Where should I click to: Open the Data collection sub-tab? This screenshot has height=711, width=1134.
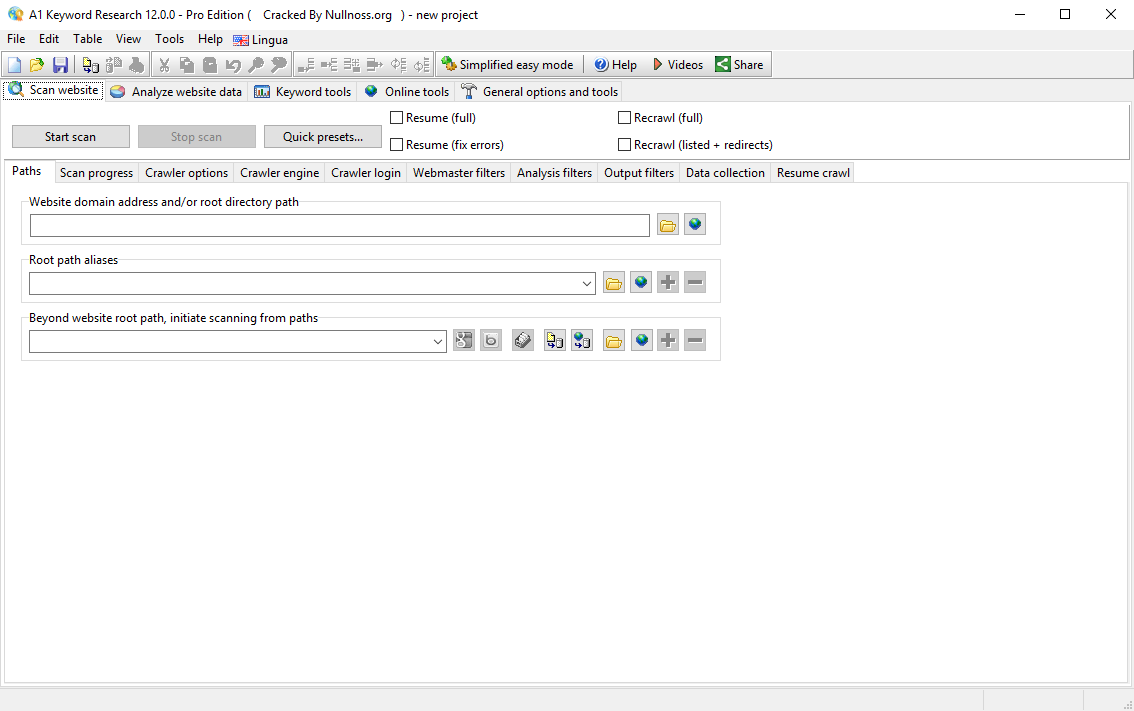[x=725, y=173]
